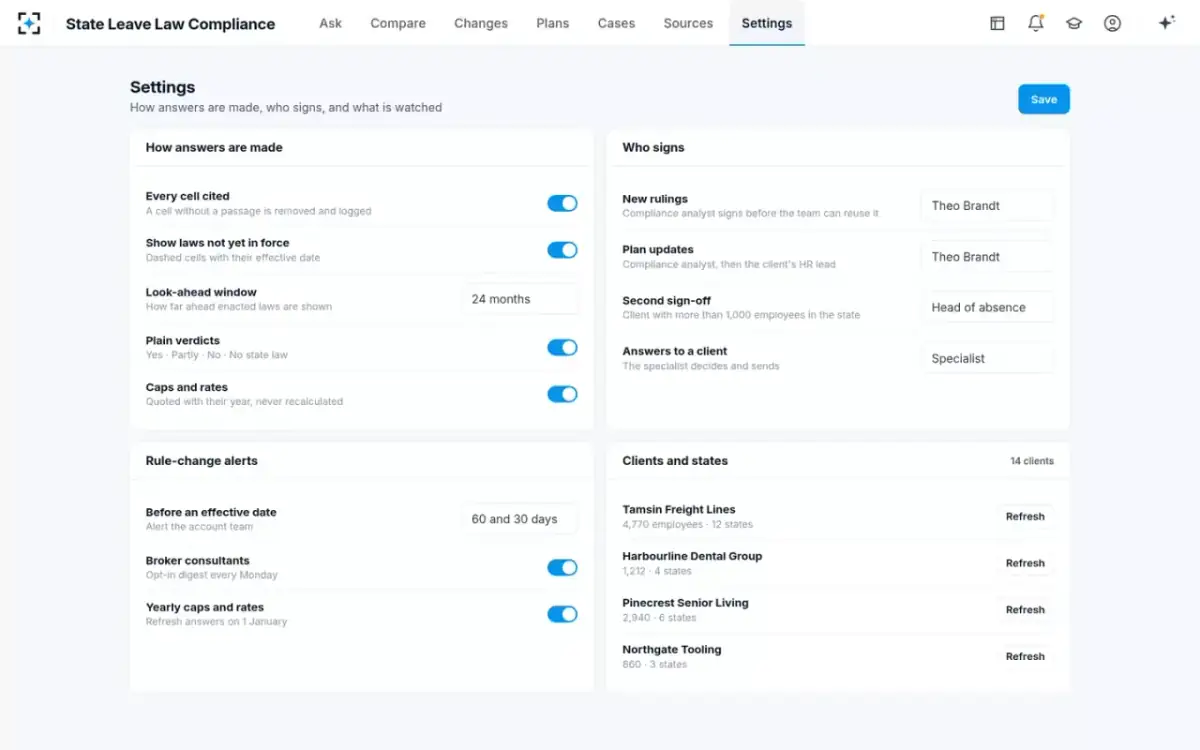Click the 4,770 employees · 12 states text
The height and width of the screenshot is (750, 1200).
point(687,524)
